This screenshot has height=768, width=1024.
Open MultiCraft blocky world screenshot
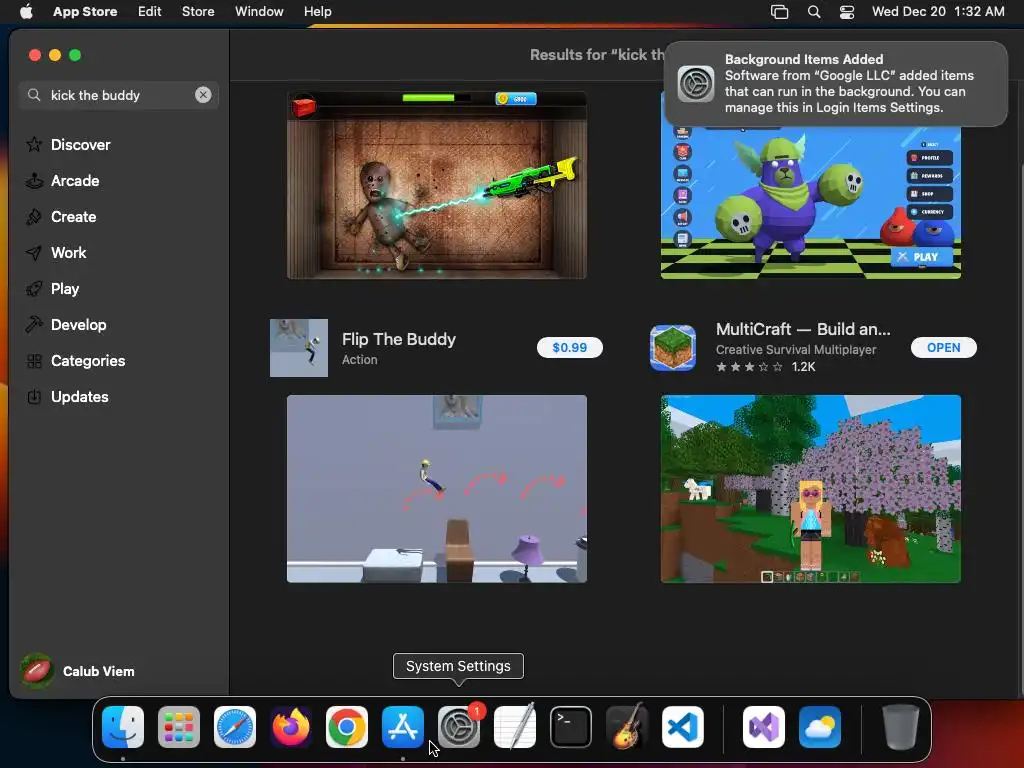tap(810, 488)
